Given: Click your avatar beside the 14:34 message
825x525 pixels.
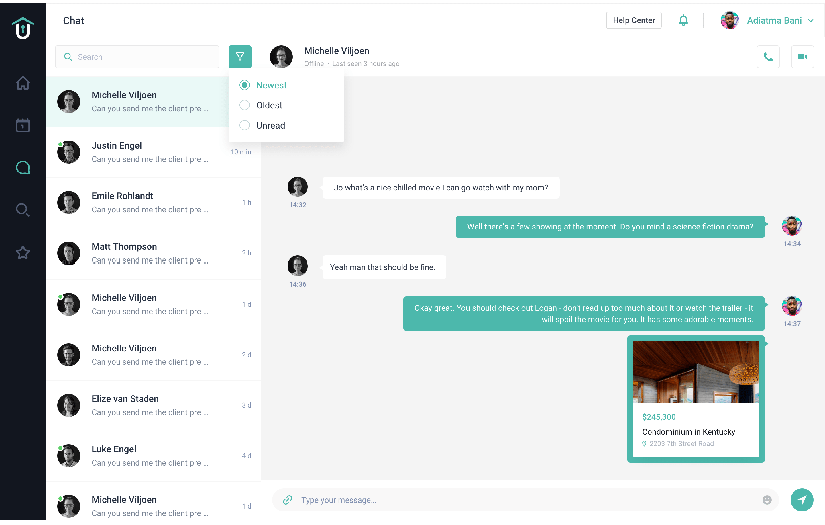Looking at the screenshot, I should pyautogui.click(x=791, y=226).
